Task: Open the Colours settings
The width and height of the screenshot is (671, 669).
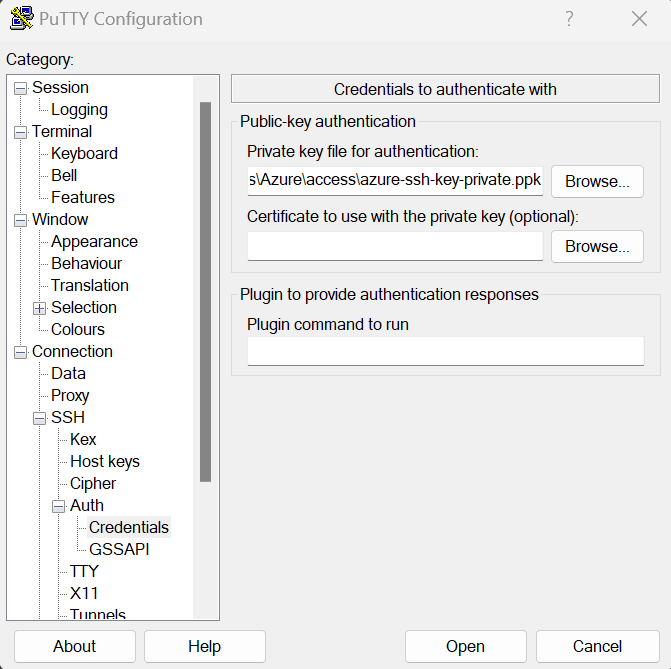Action: 78,330
